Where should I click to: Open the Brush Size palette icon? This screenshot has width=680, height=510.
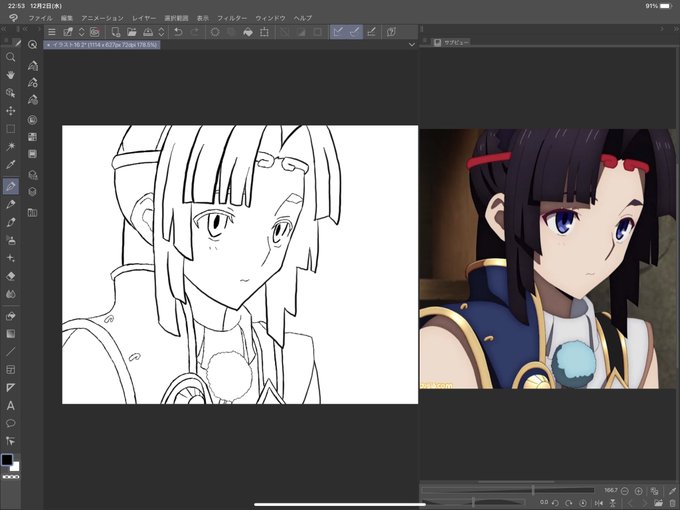(33, 100)
